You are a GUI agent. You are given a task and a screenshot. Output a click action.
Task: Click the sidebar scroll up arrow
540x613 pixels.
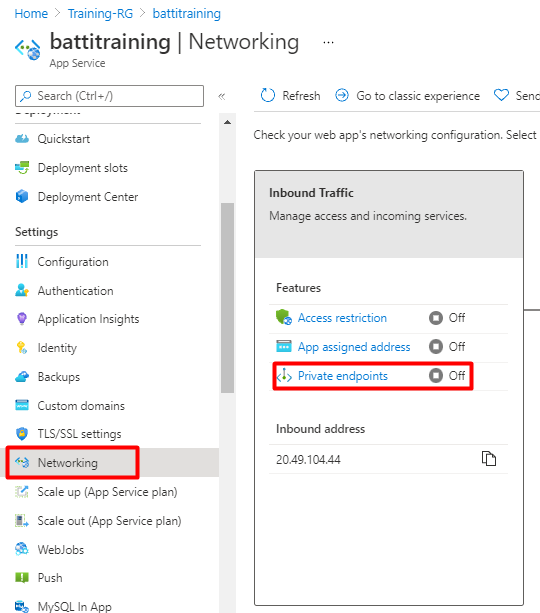coord(227,122)
